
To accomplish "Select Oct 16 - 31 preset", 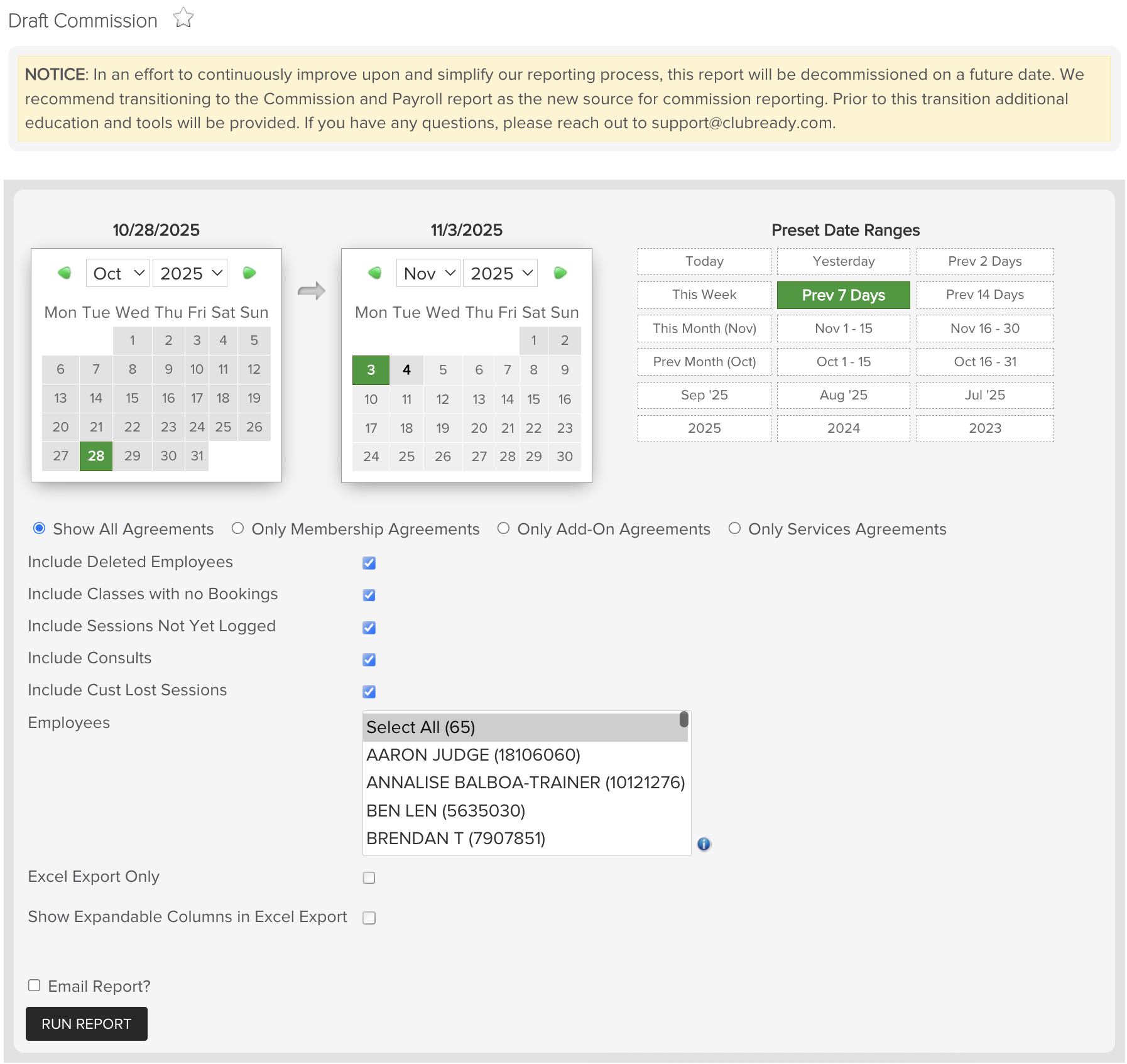I will click(x=985, y=362).
